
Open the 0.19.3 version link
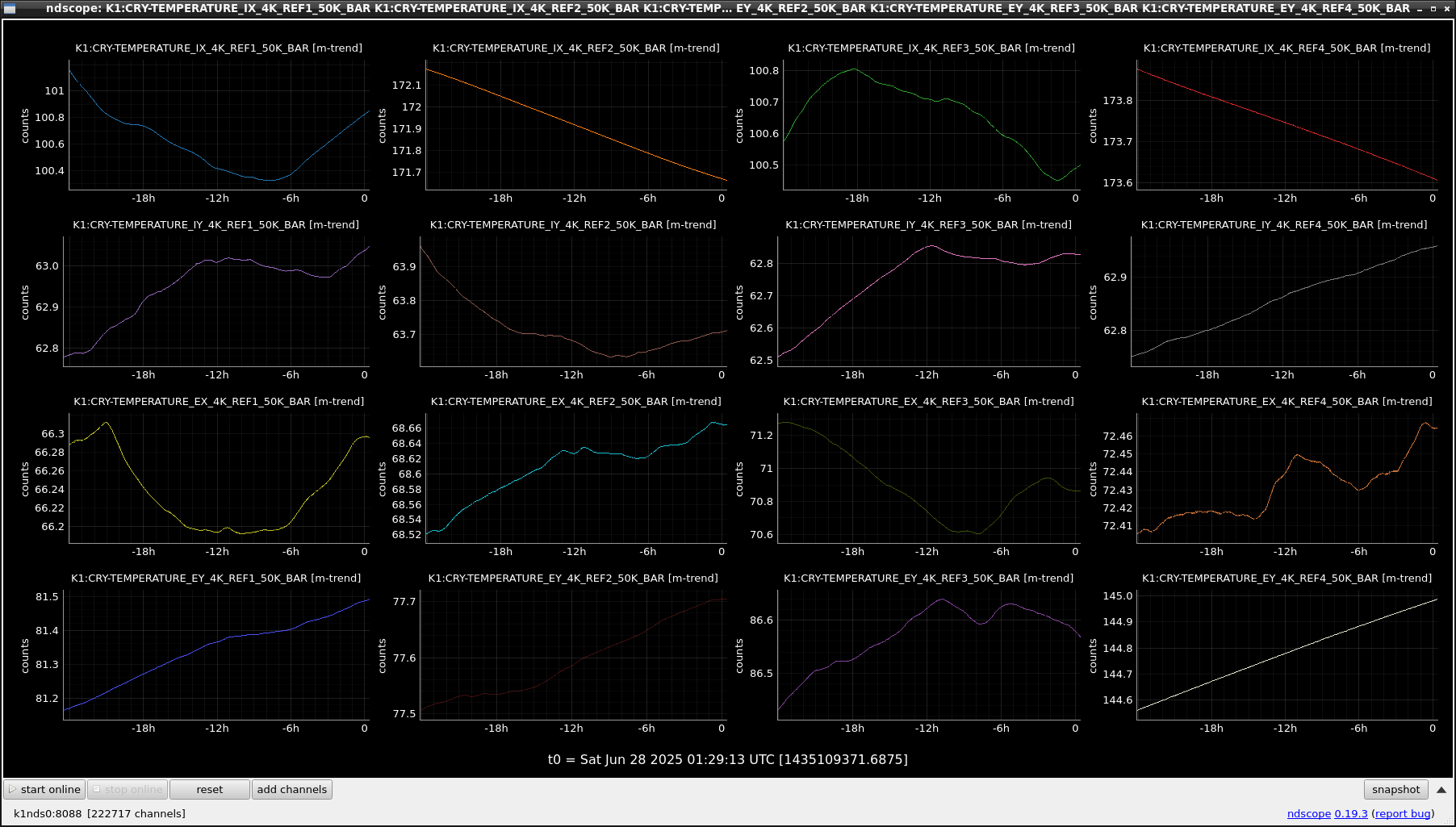pyautogui.click(x=1350, y=813)
